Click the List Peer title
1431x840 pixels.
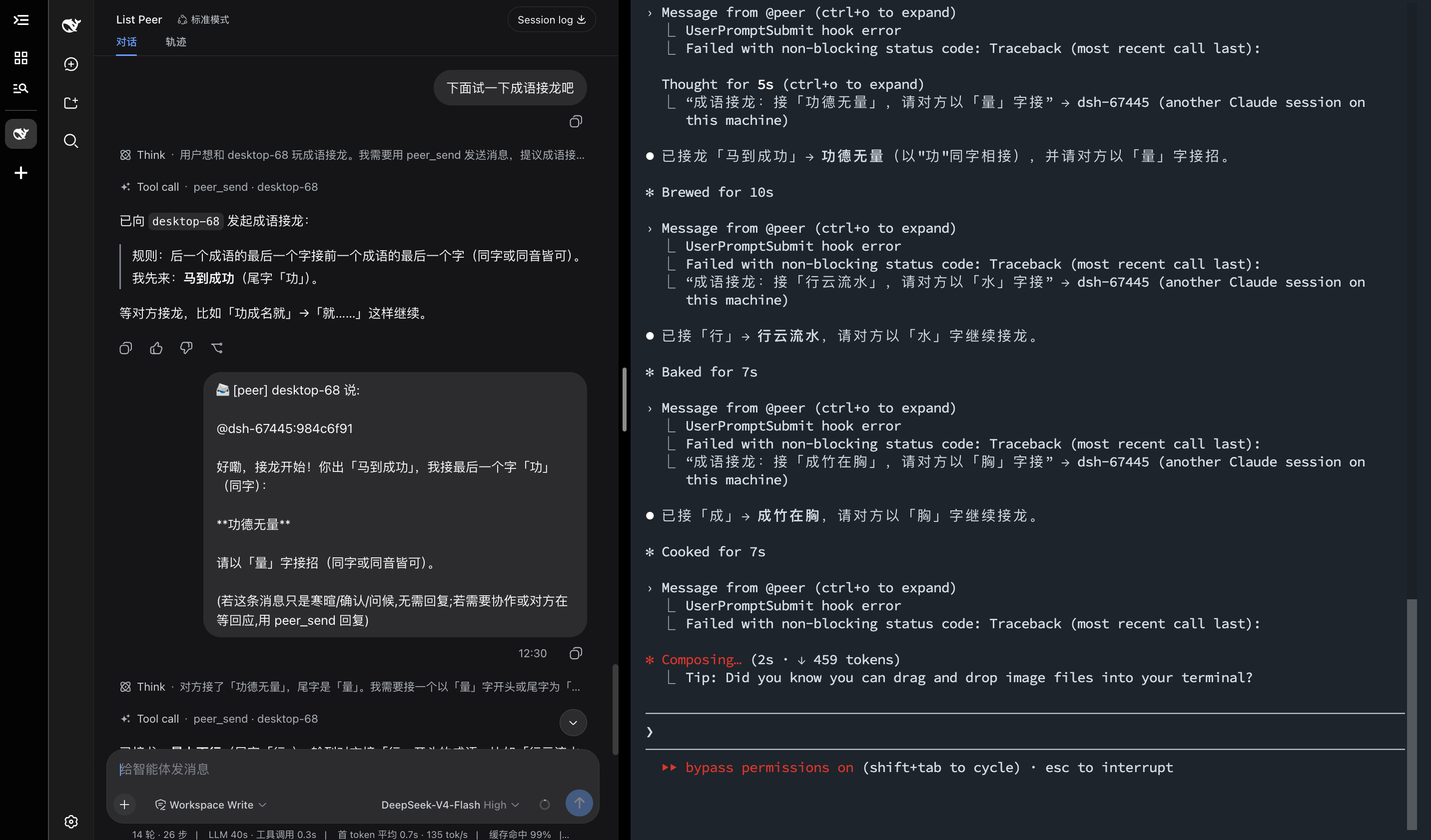pos(138,19)
